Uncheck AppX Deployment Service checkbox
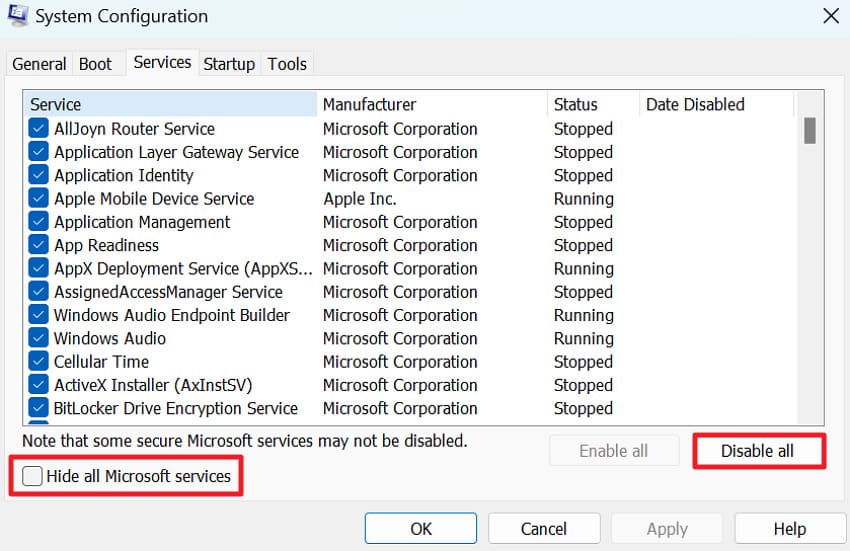Image resolution: width=850 pixels, height=551 pixels. tap(38, 268)
